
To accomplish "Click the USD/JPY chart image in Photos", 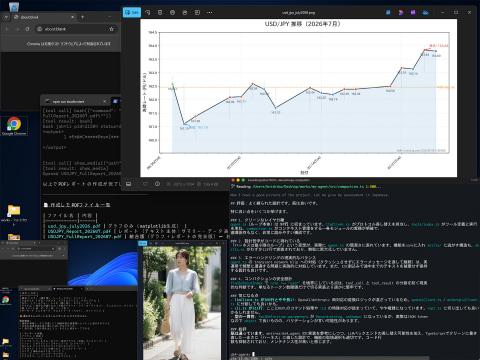I will click(298, 98).
